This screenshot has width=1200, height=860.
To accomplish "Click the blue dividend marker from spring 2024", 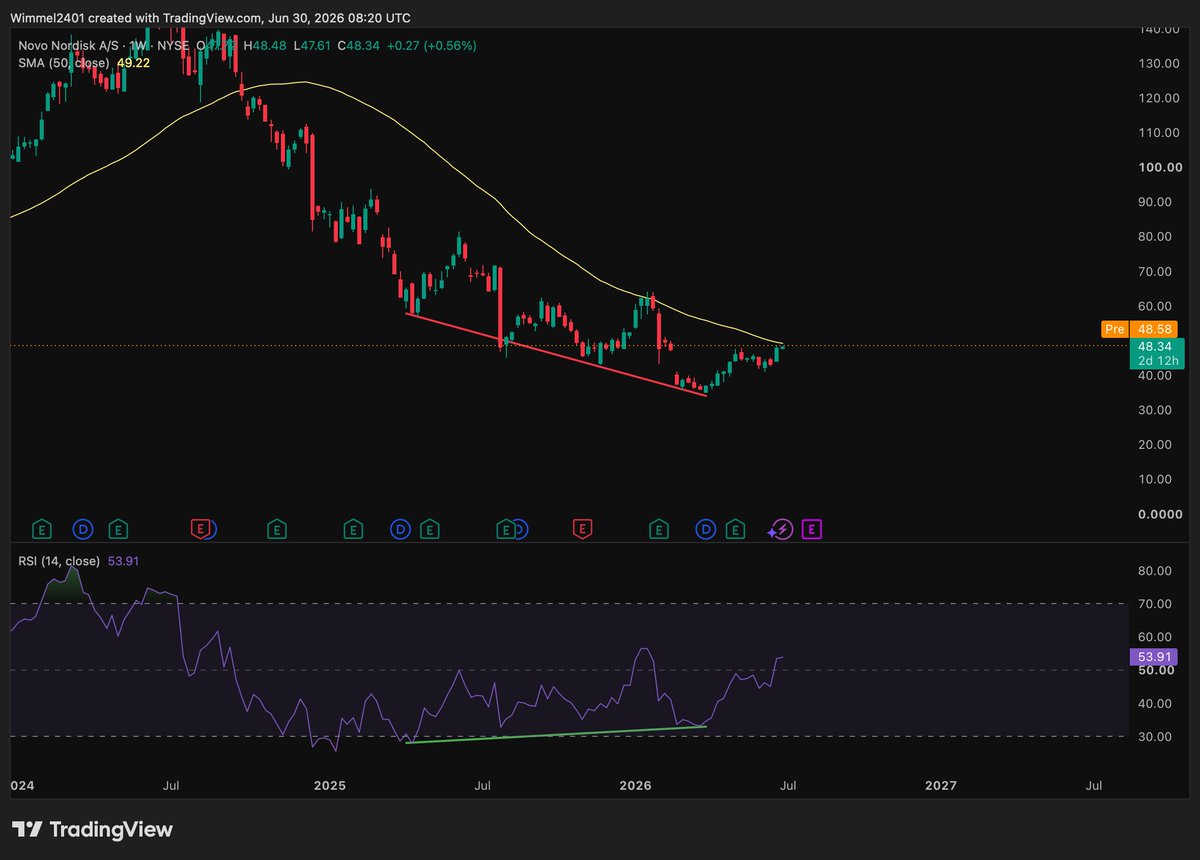I will coord(82,528).
